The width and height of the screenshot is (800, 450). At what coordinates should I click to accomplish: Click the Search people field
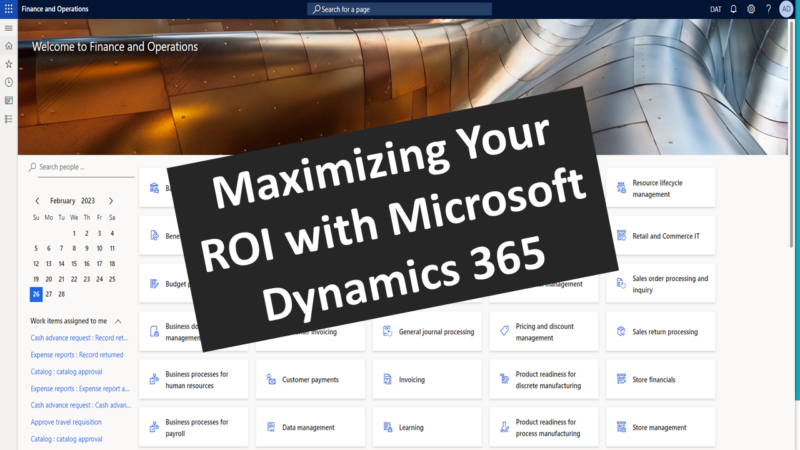pos(82,167)
